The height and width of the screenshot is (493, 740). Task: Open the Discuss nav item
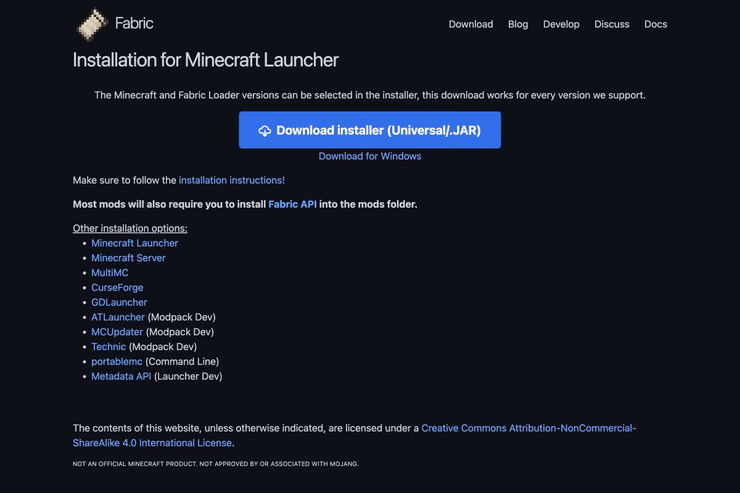(x=612, y=24)
